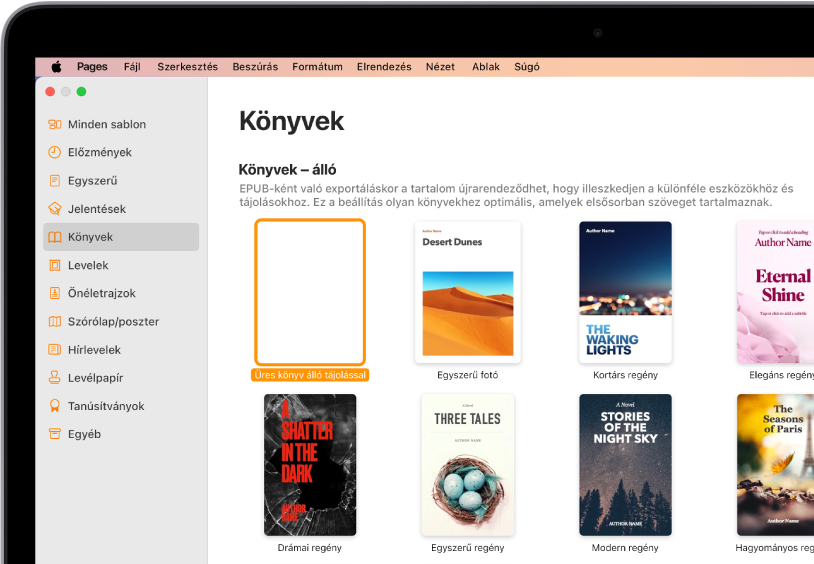814x564 pixels.
Task: Click the 'Egyszerű fotó' label
Action: (x=468, y=375)
